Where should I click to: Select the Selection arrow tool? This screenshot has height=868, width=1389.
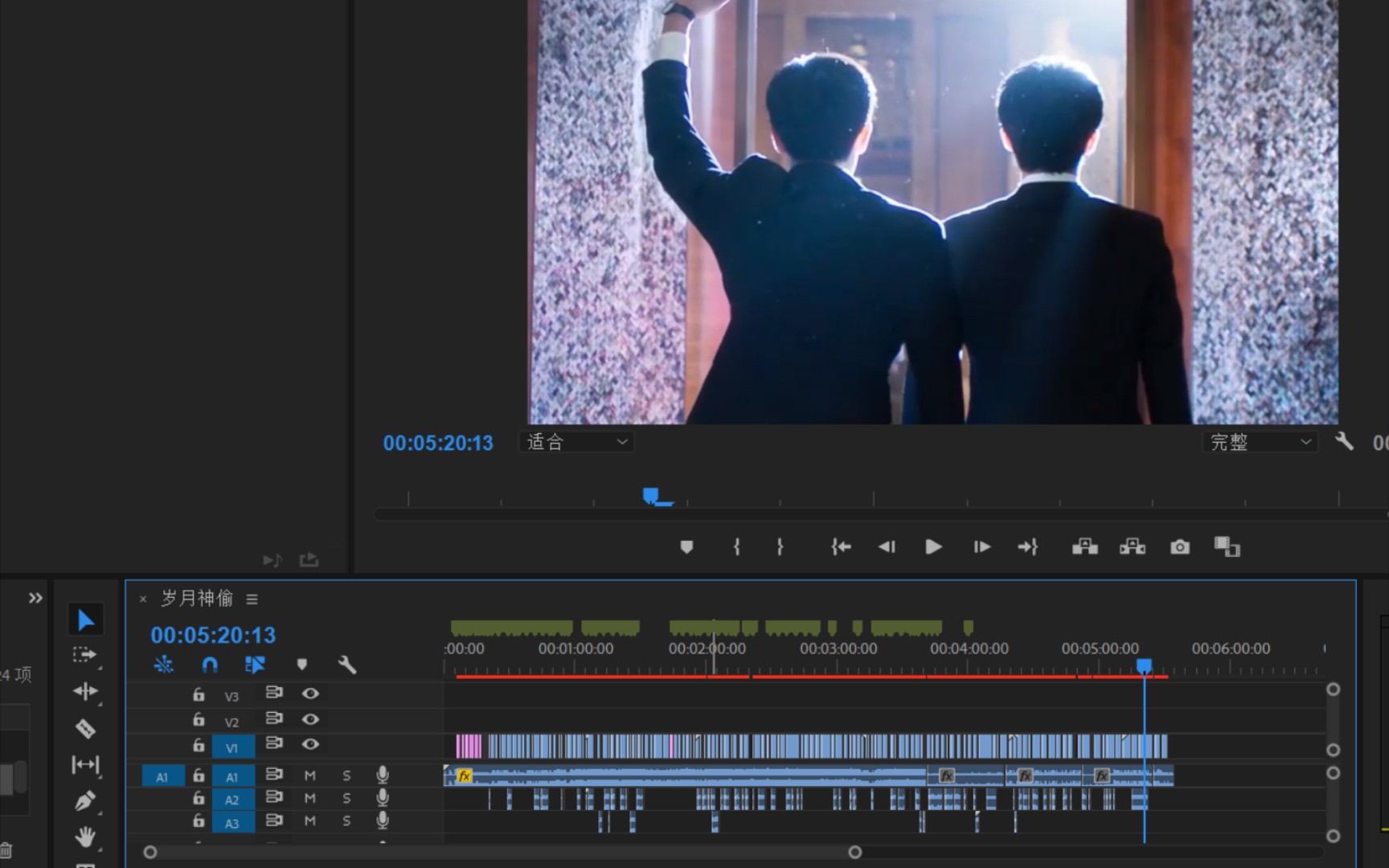click(85, 620)
